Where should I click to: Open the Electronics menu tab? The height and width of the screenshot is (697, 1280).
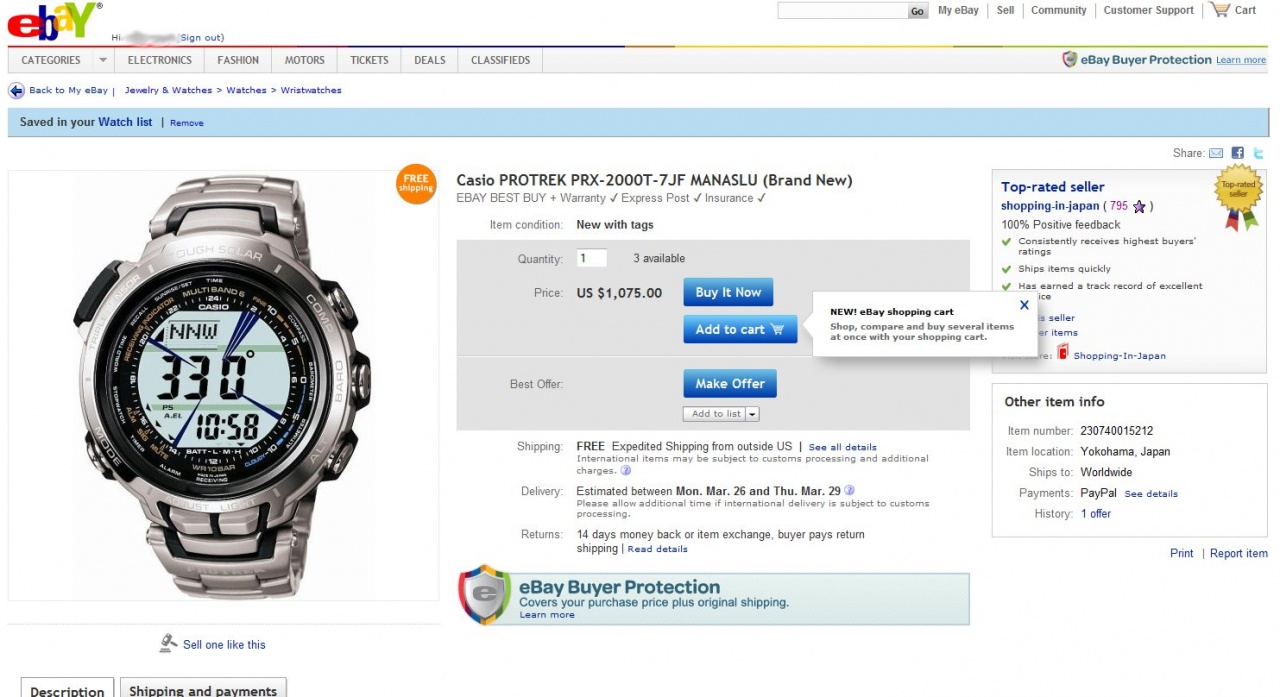click(160, 60)
